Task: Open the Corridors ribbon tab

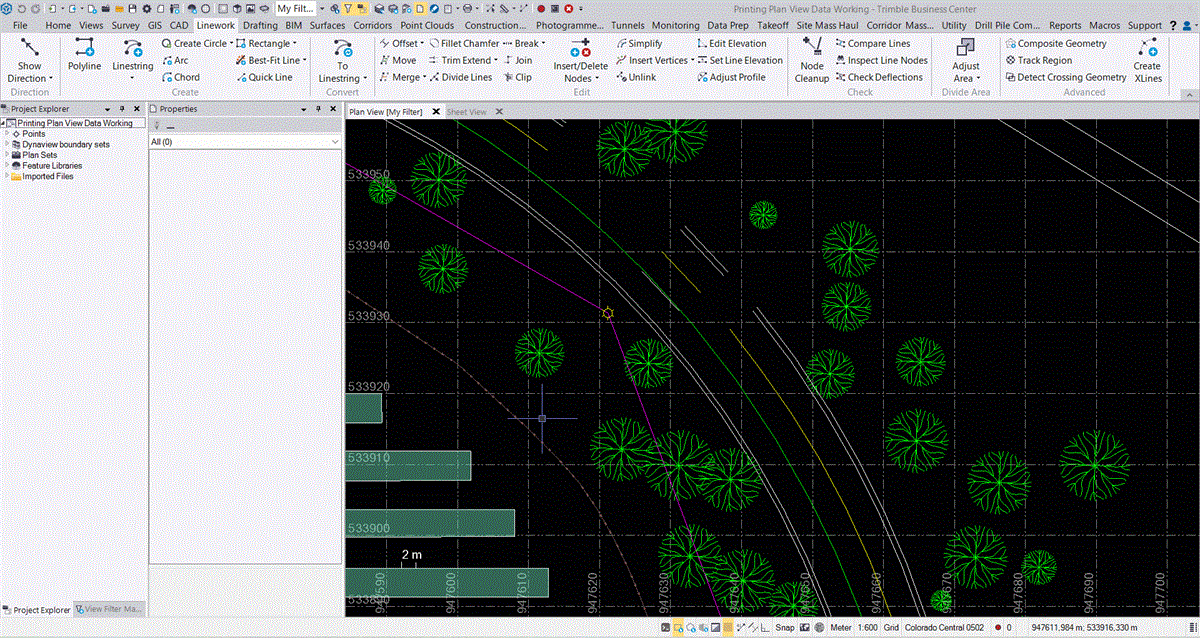Action: 373,25
